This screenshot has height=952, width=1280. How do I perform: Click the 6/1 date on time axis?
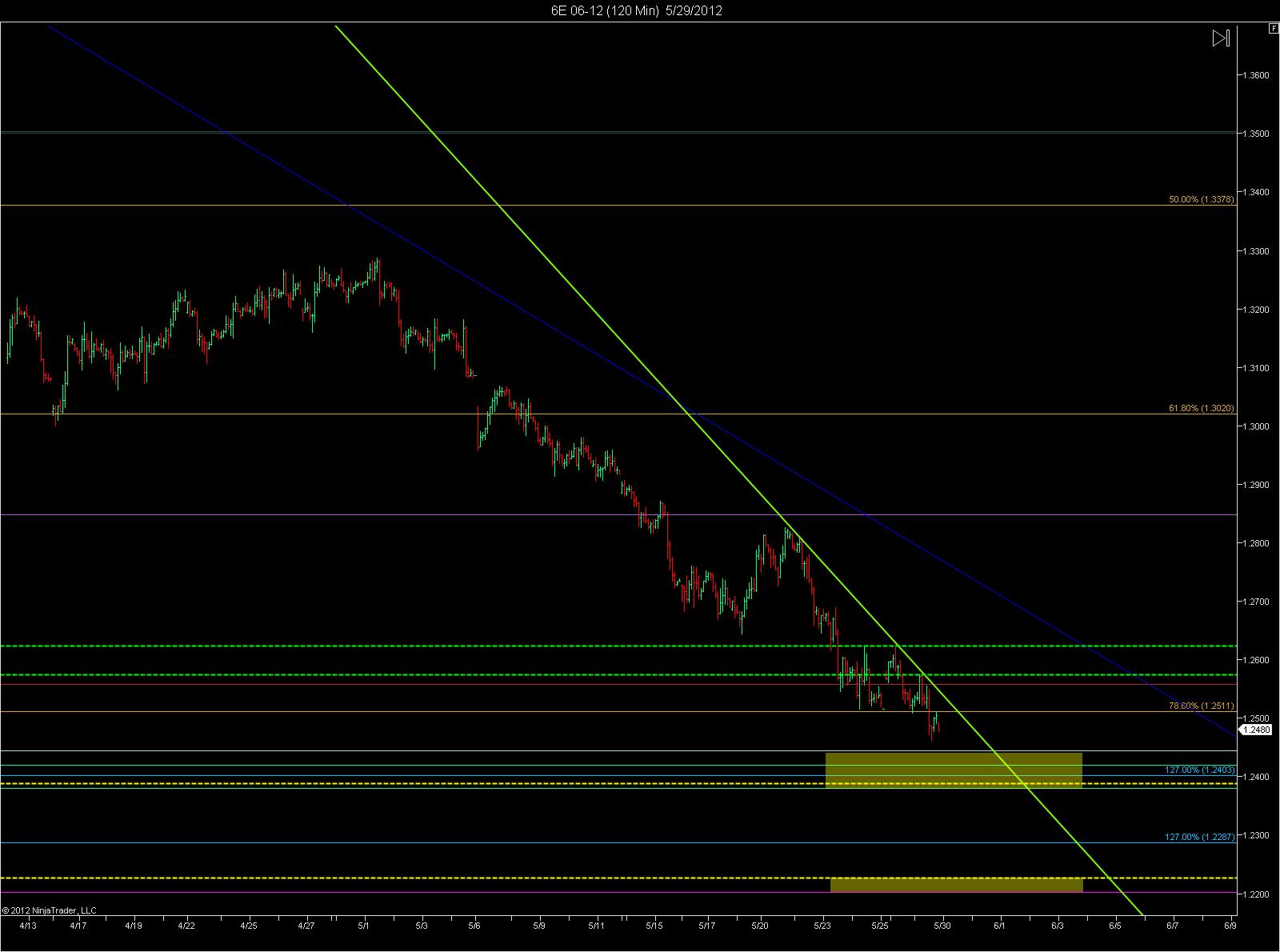coord(1000,925)
